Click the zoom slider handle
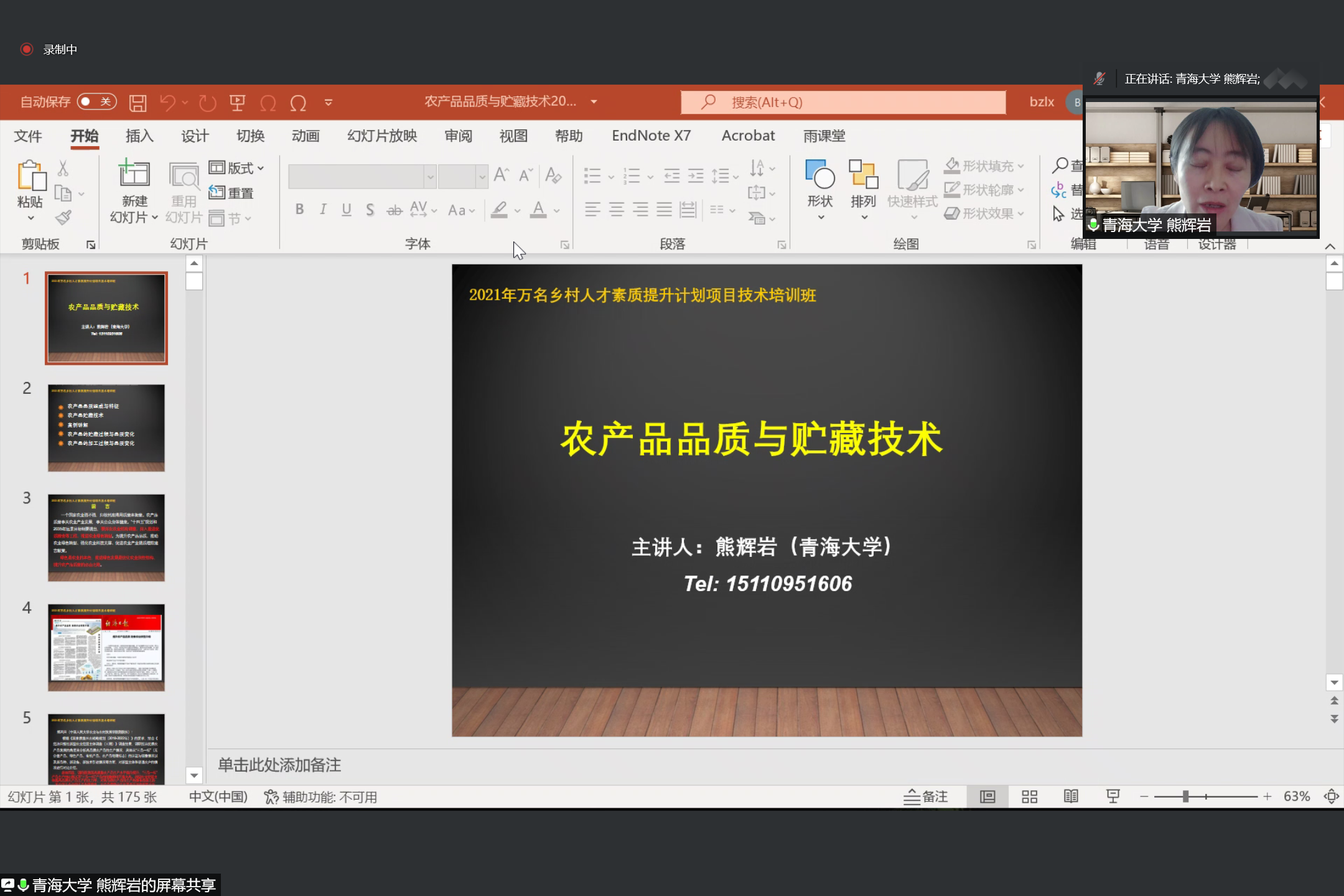 1186,796
